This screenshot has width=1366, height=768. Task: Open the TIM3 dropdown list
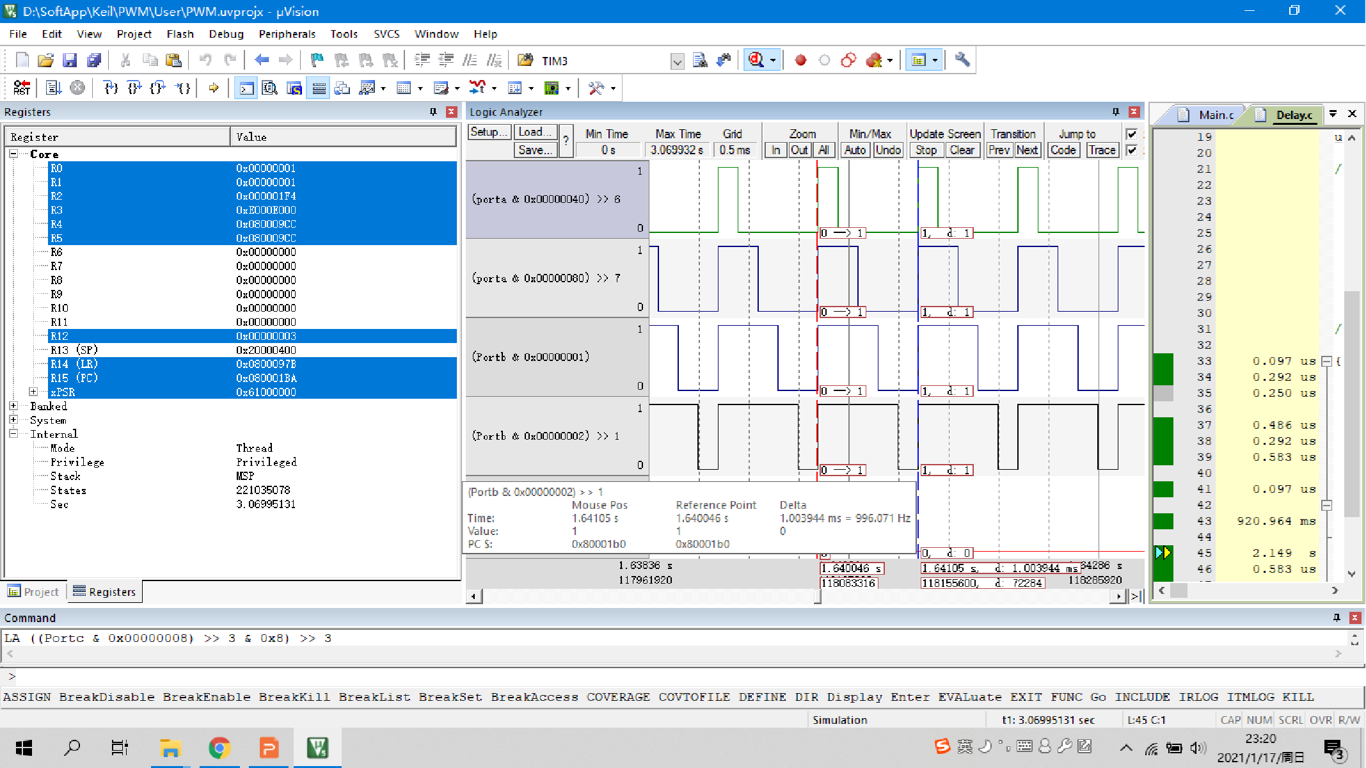676,60
